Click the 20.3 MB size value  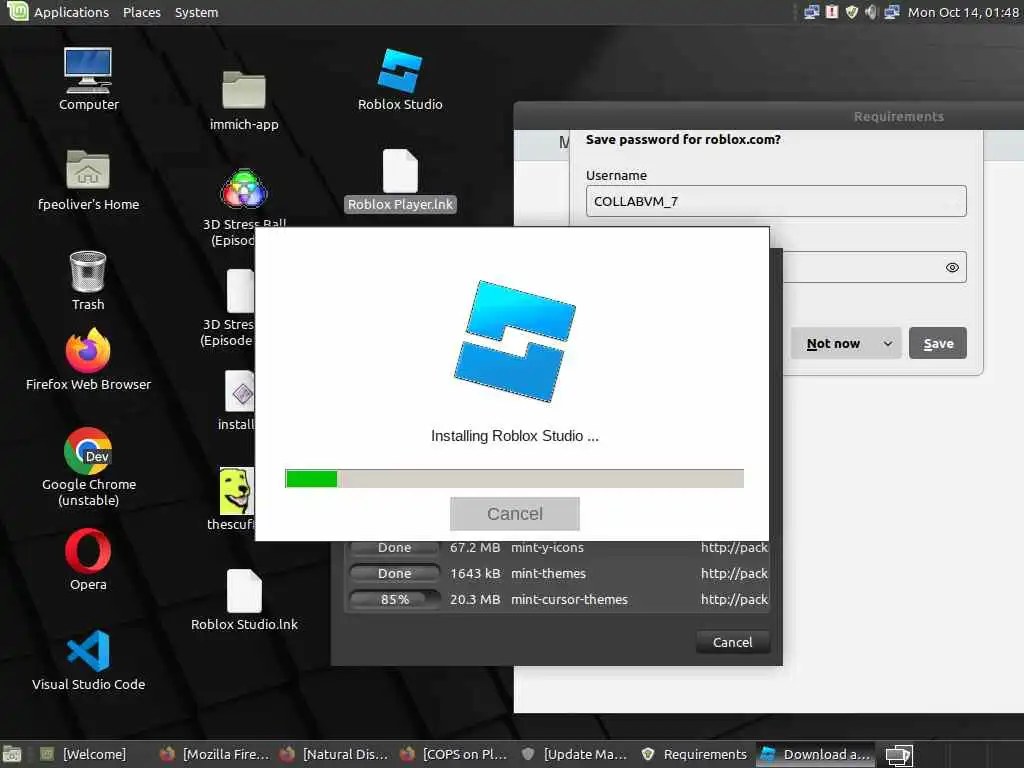[475, 600]
